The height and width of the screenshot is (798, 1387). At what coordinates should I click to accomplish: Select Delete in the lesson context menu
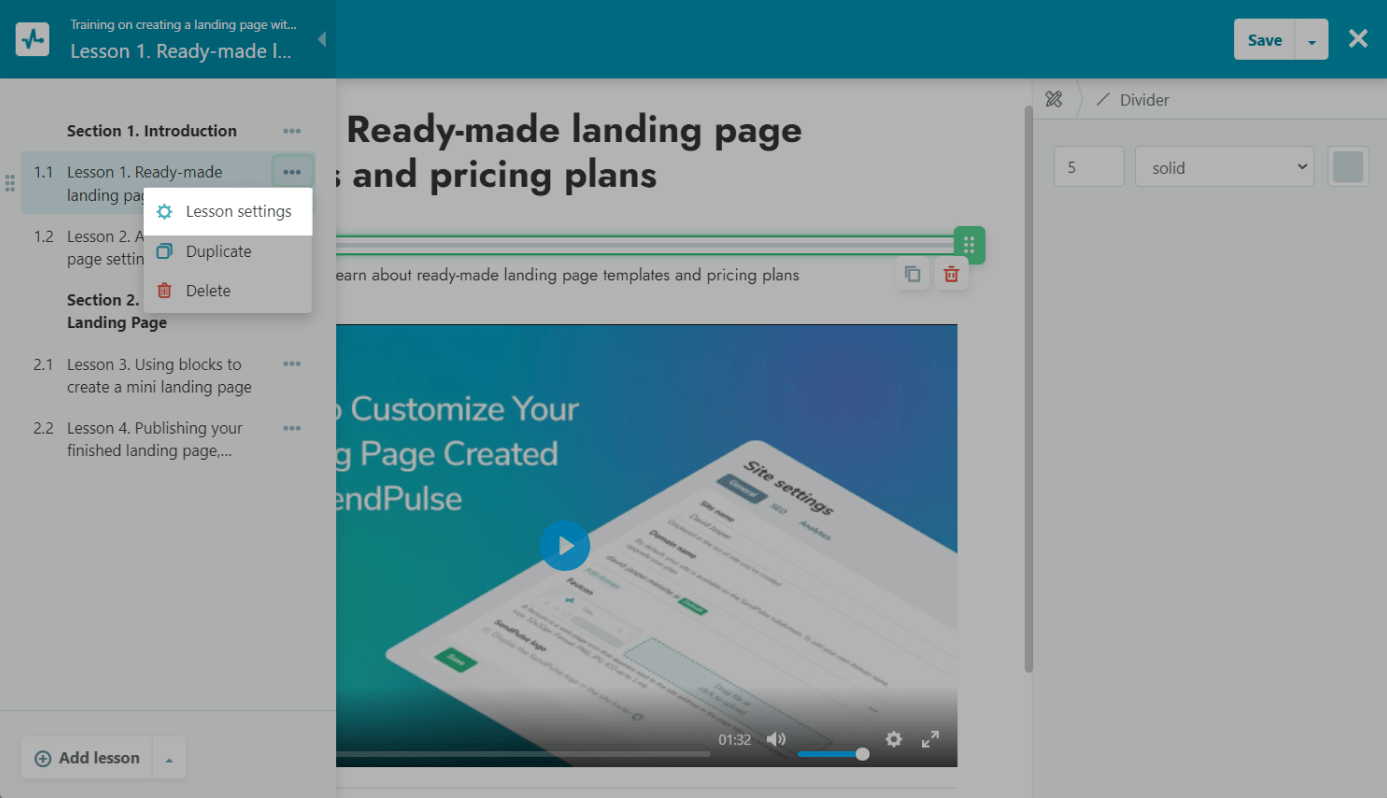(x=208, y=291)
